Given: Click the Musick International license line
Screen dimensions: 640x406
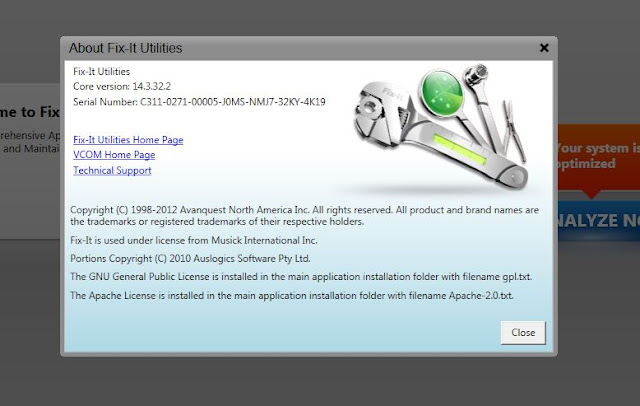Looking at the screenshot, I should pyautogui.click(x=193, y=240).
